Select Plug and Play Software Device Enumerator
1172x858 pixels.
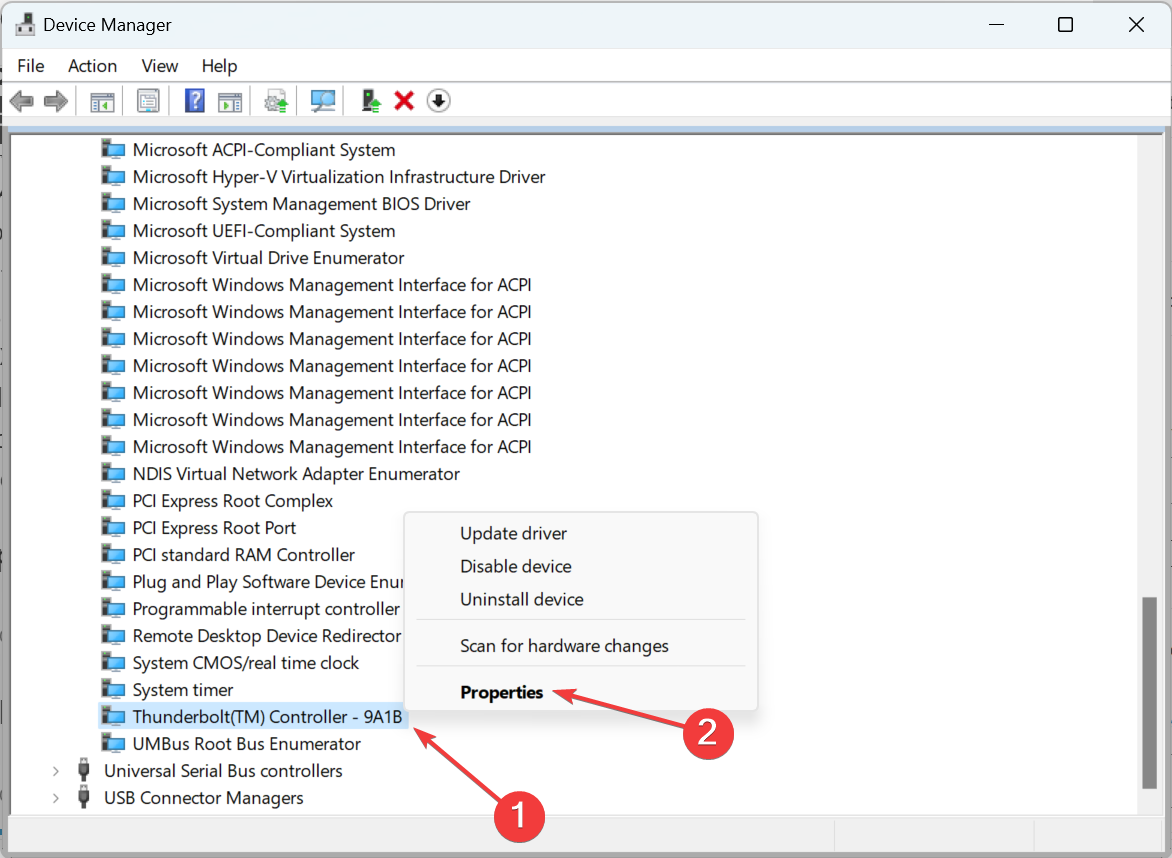[268, 582]
